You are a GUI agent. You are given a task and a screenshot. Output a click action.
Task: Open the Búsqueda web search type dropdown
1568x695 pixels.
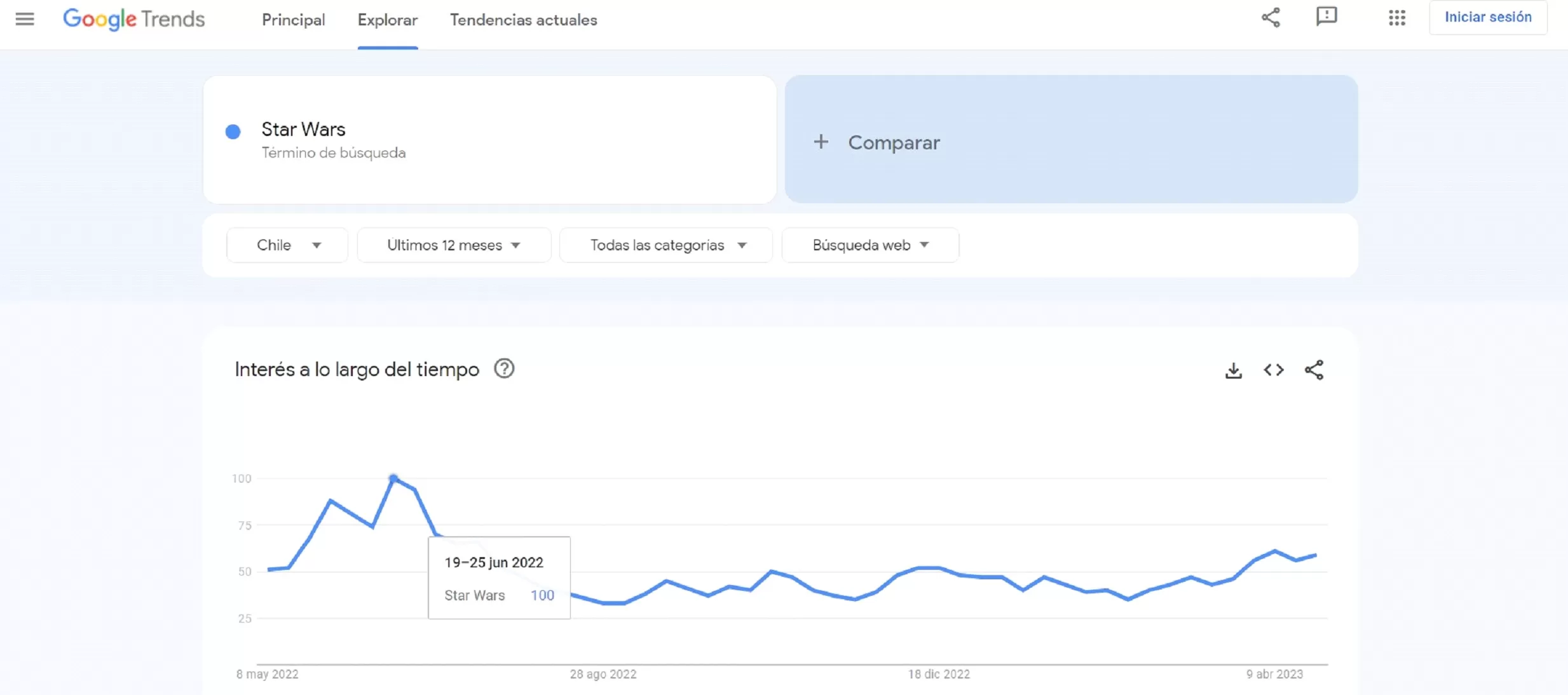click(869, 245)
